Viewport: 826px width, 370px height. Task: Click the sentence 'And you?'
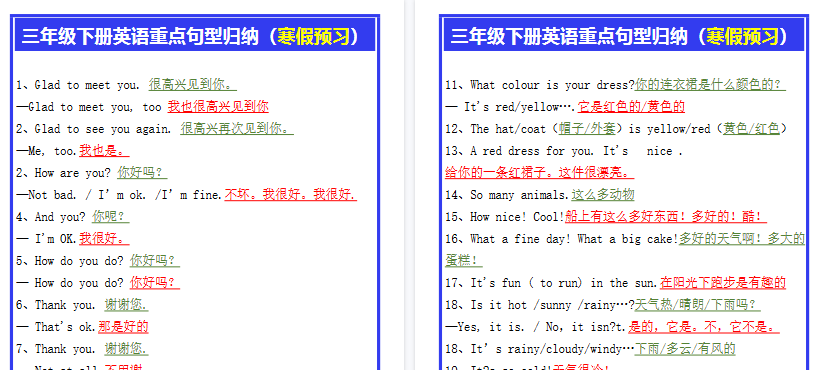point(60,217)
